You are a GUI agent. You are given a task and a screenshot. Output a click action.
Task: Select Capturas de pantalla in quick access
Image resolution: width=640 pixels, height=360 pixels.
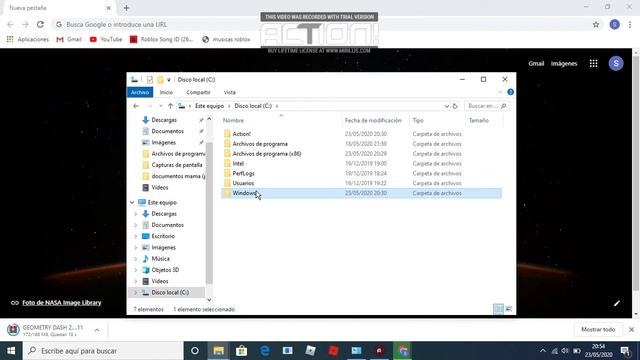177,165
